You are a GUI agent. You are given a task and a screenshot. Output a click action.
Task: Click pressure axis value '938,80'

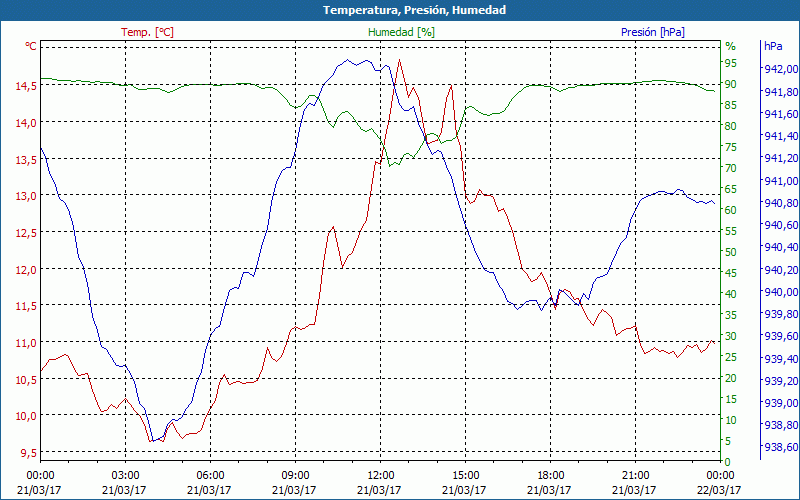pos(781,425)
